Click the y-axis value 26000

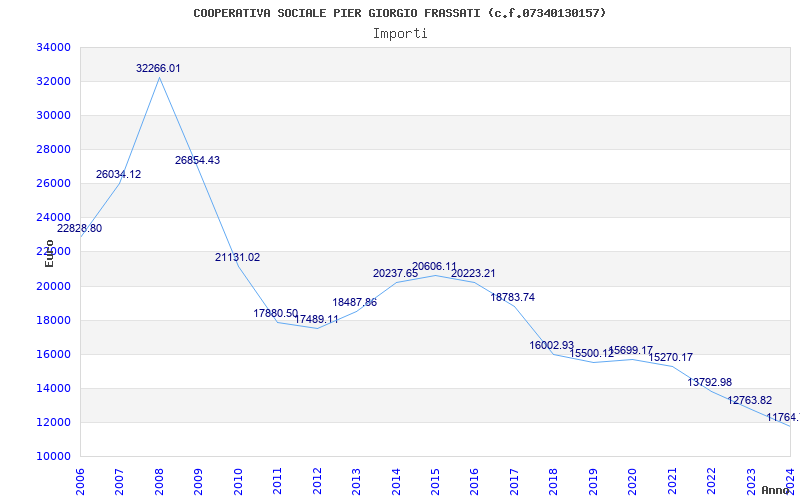pyautogui.click(x=53, y=184)
